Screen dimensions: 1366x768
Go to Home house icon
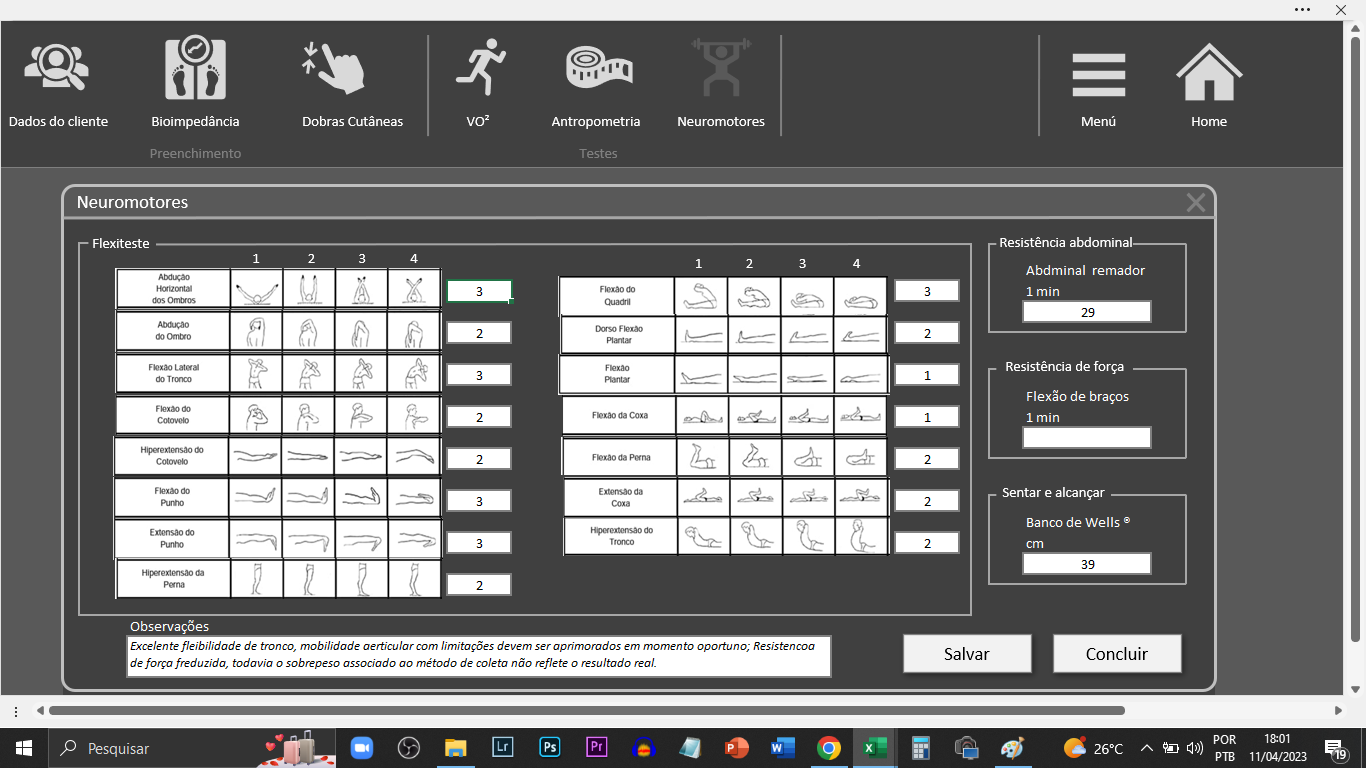(1208, 74)
